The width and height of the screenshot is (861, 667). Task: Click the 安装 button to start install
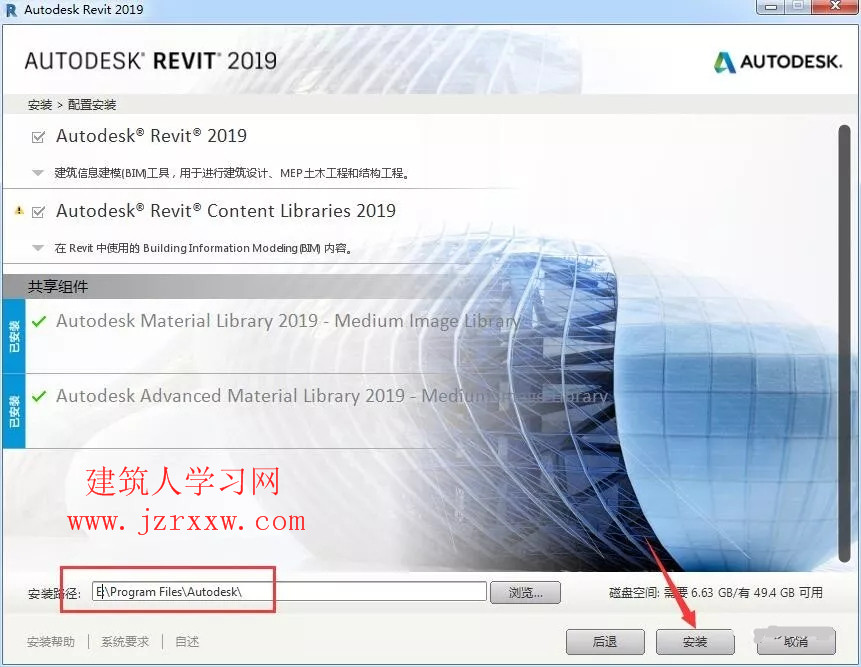695,641
